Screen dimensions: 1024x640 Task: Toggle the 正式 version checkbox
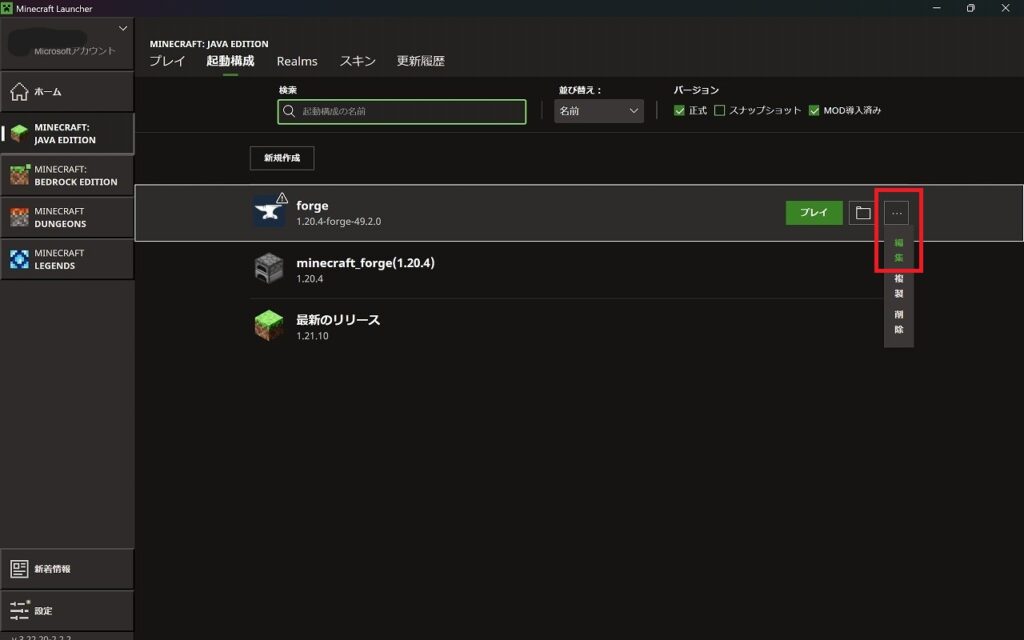coord(680,111)
